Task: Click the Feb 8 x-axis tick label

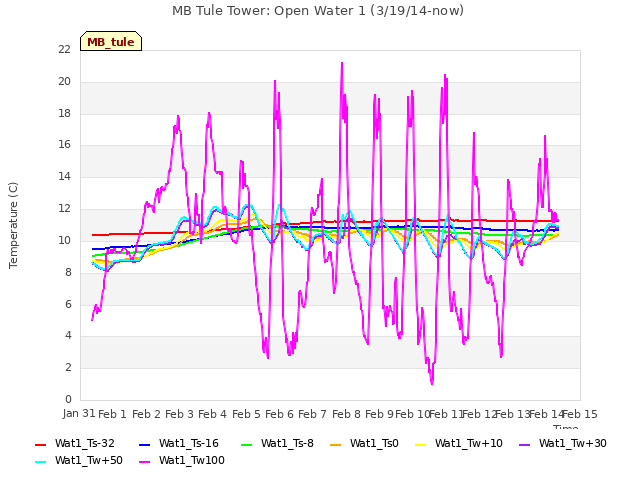Action: [x=346, y=414]
